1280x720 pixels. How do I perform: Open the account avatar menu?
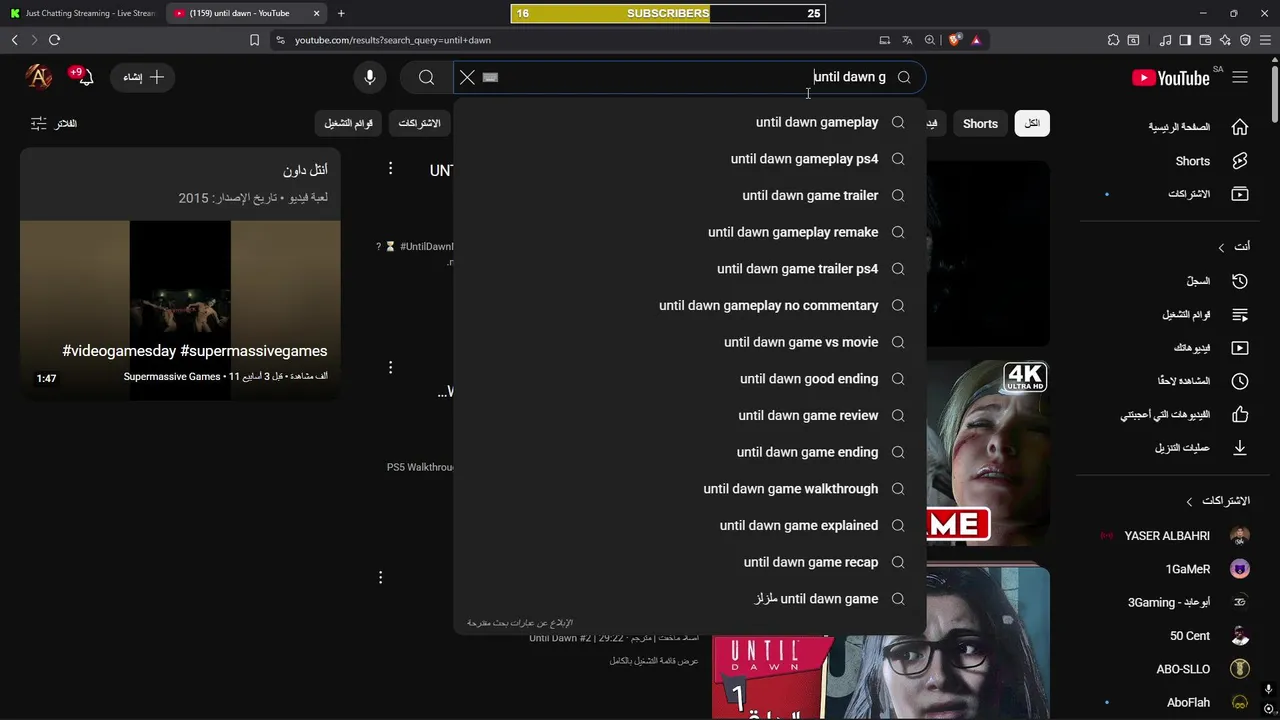pyautogui.click(x=38, y=77)
